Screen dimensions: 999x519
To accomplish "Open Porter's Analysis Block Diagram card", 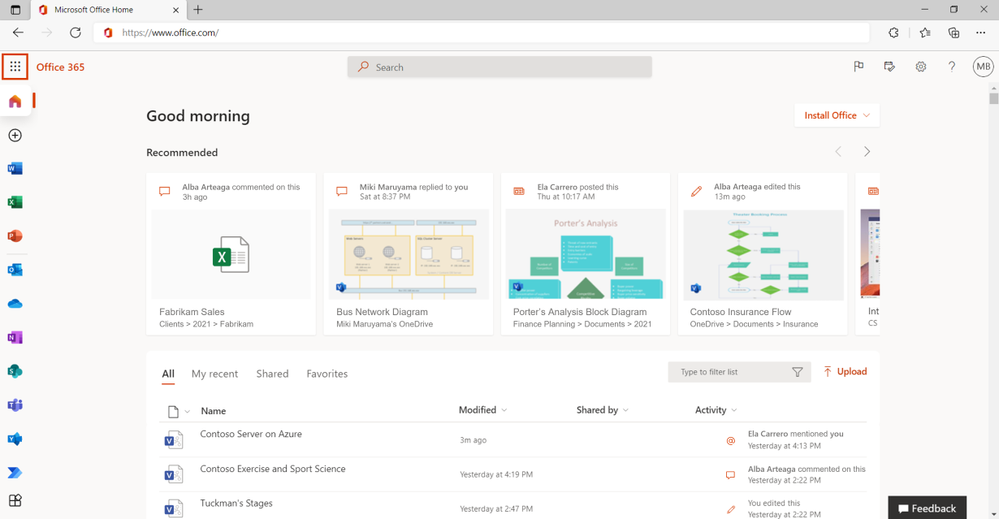I will 585,254.
